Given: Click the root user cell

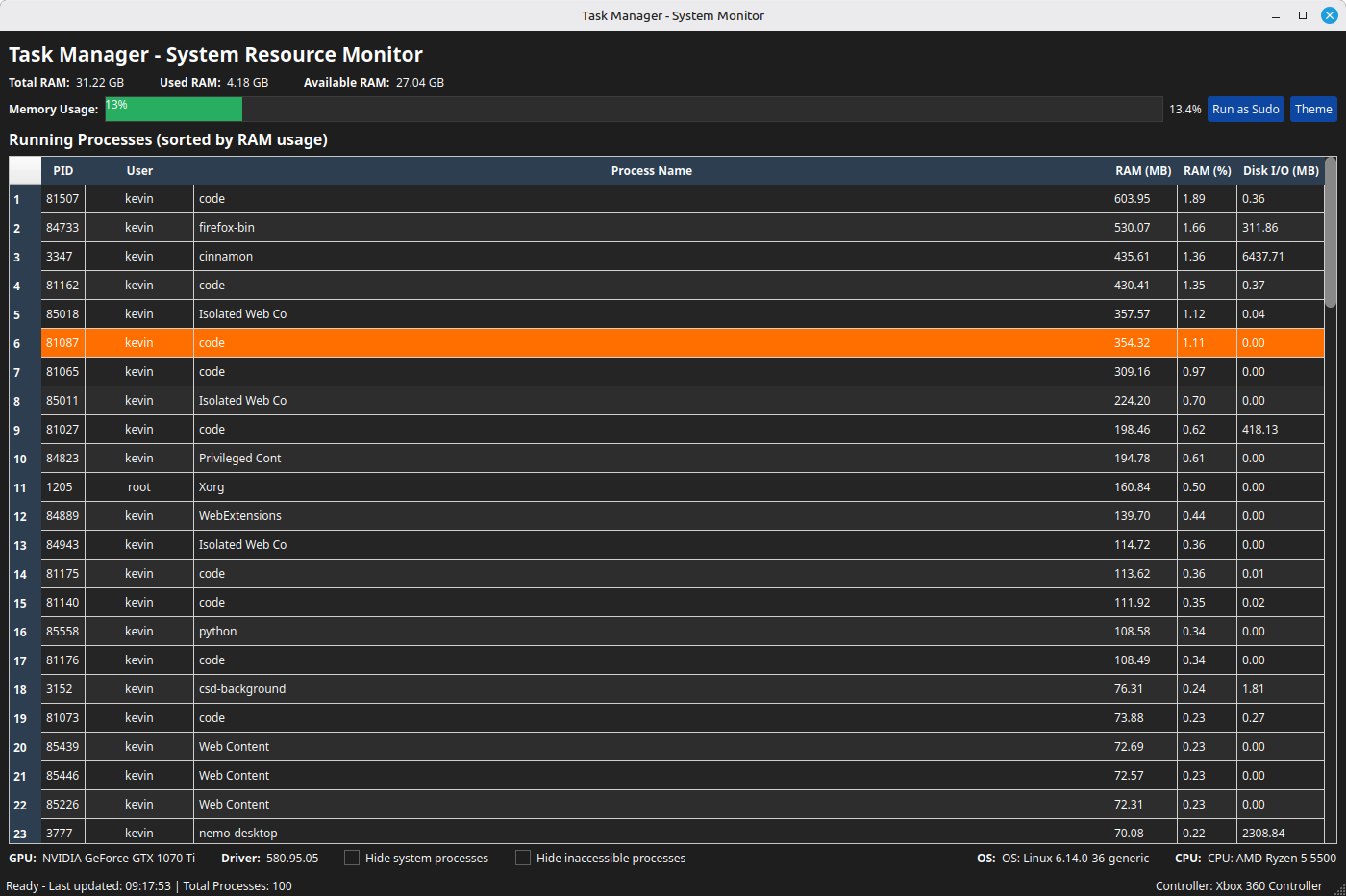Looking at the screenshot, I should 139,487.
